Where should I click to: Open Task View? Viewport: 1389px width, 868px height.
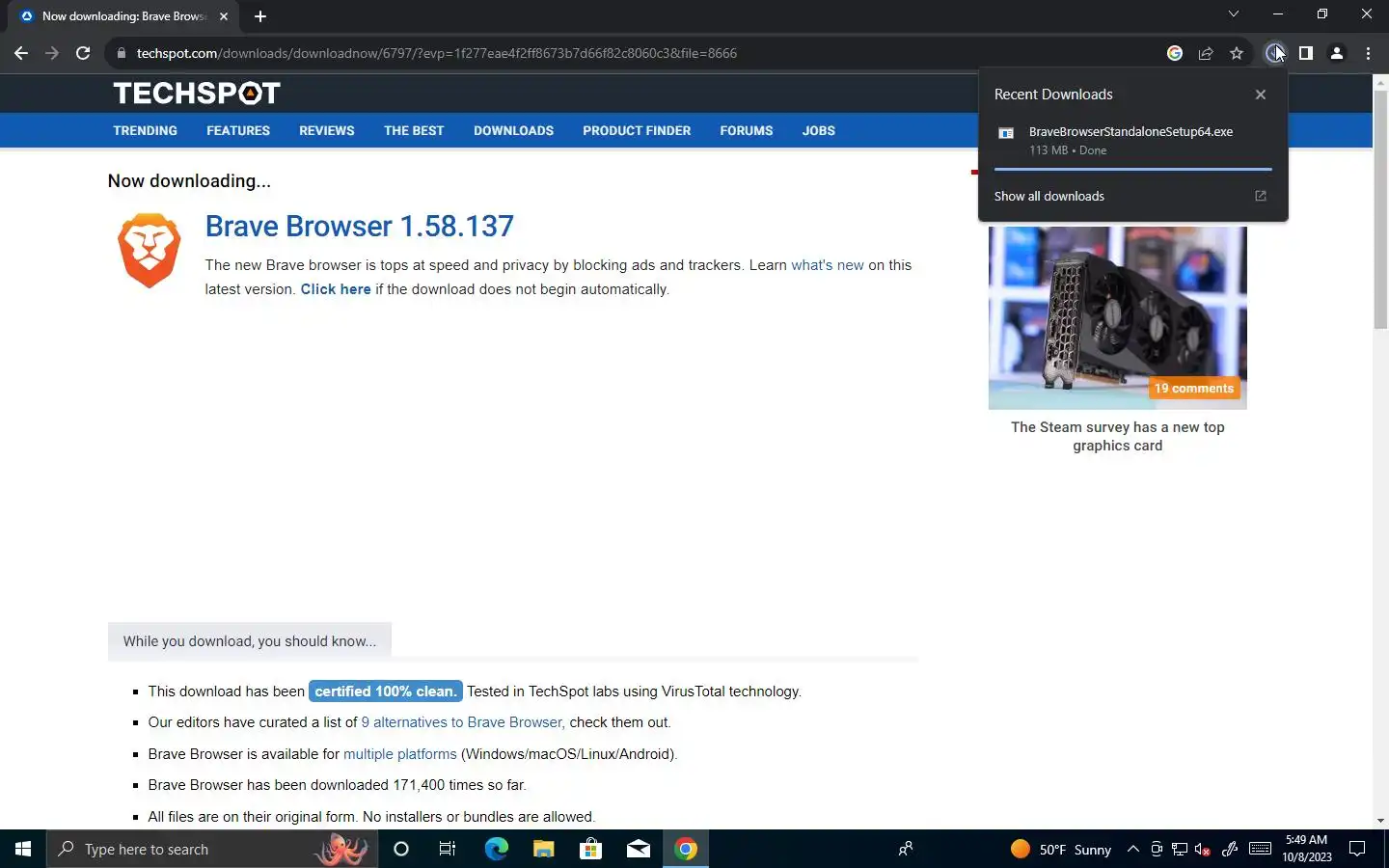point(448,849)
